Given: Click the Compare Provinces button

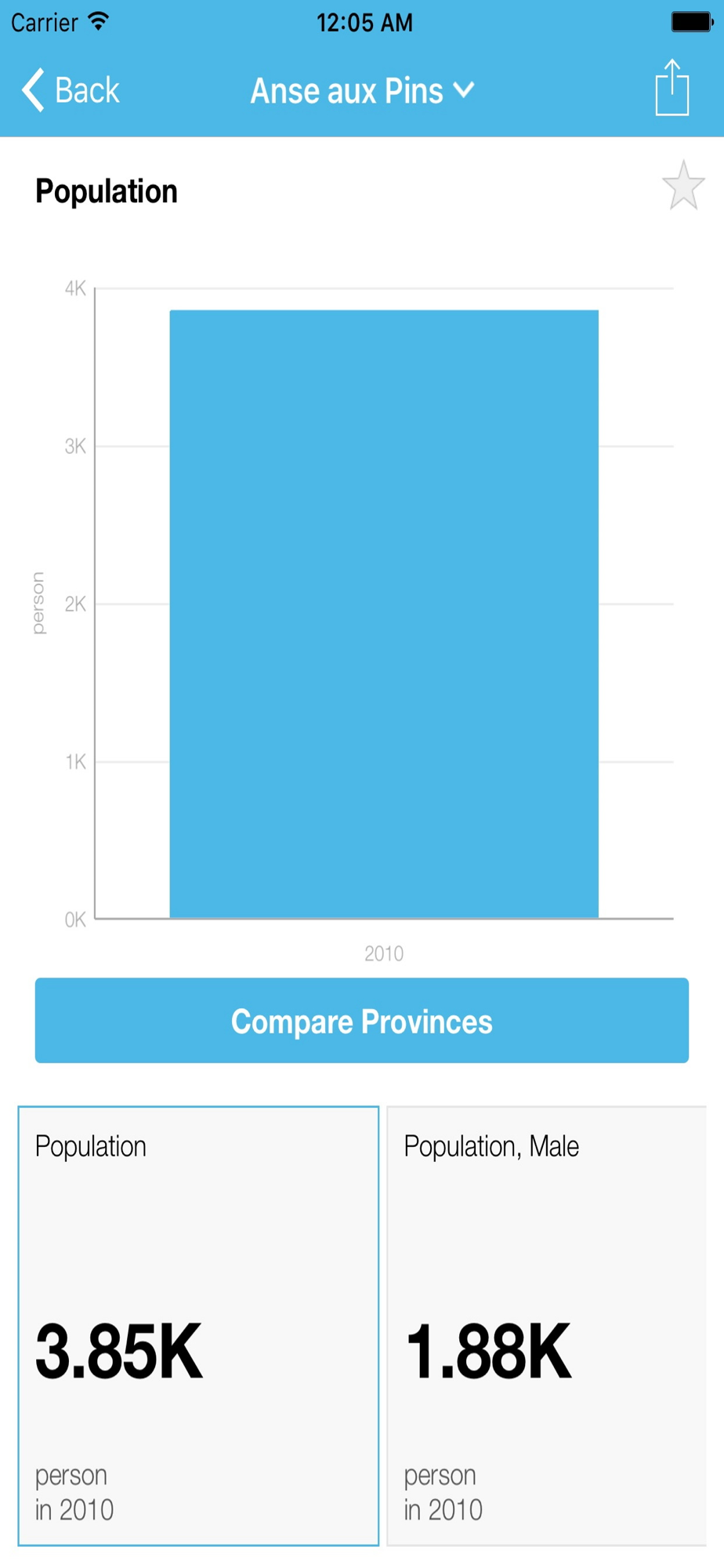Looking at the screenshot, I should [x=362, y=1020].
